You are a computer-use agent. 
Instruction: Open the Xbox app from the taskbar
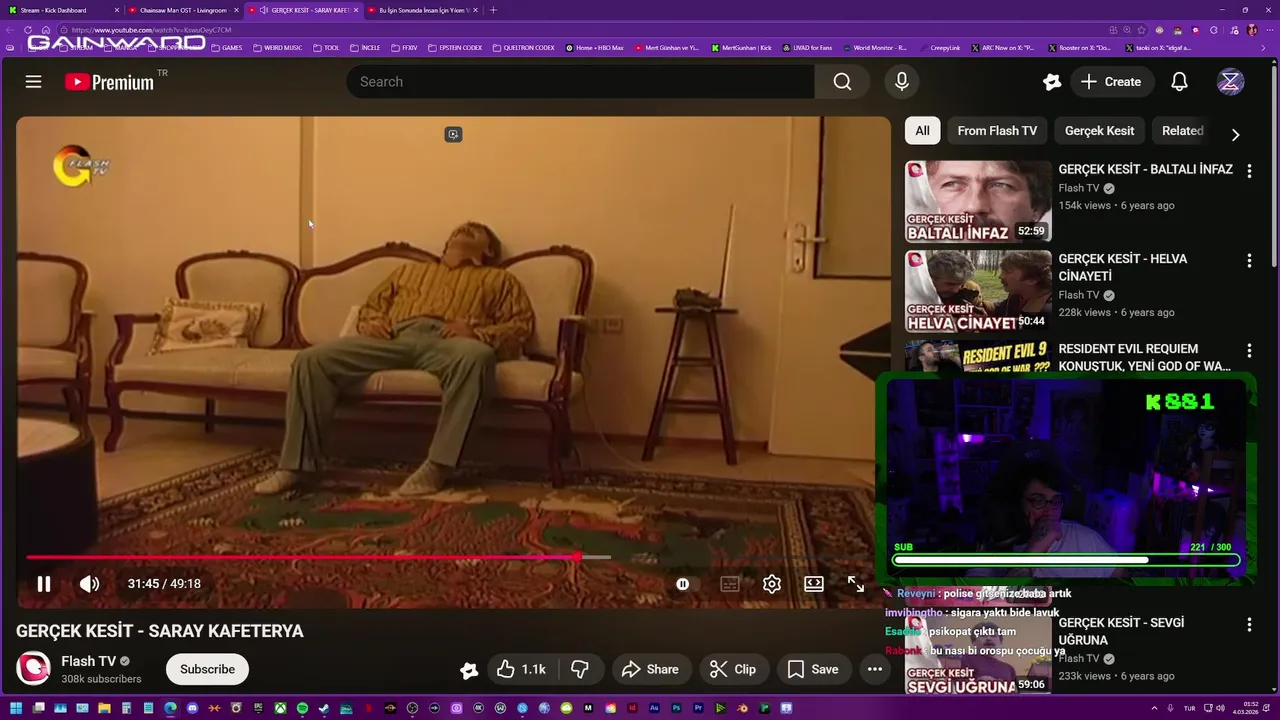click(281, 708)
